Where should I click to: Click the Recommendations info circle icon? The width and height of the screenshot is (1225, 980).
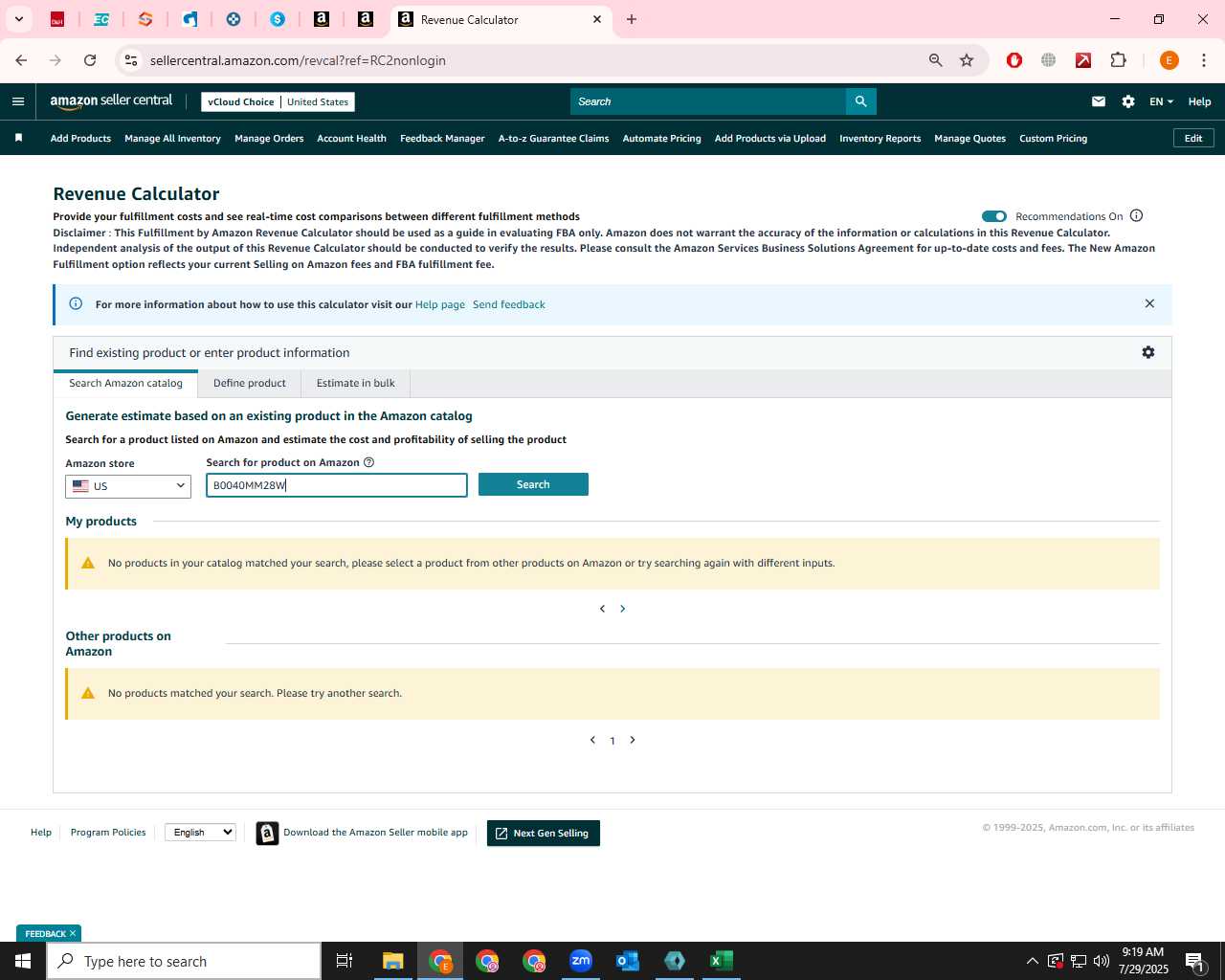coord(1137,215)
